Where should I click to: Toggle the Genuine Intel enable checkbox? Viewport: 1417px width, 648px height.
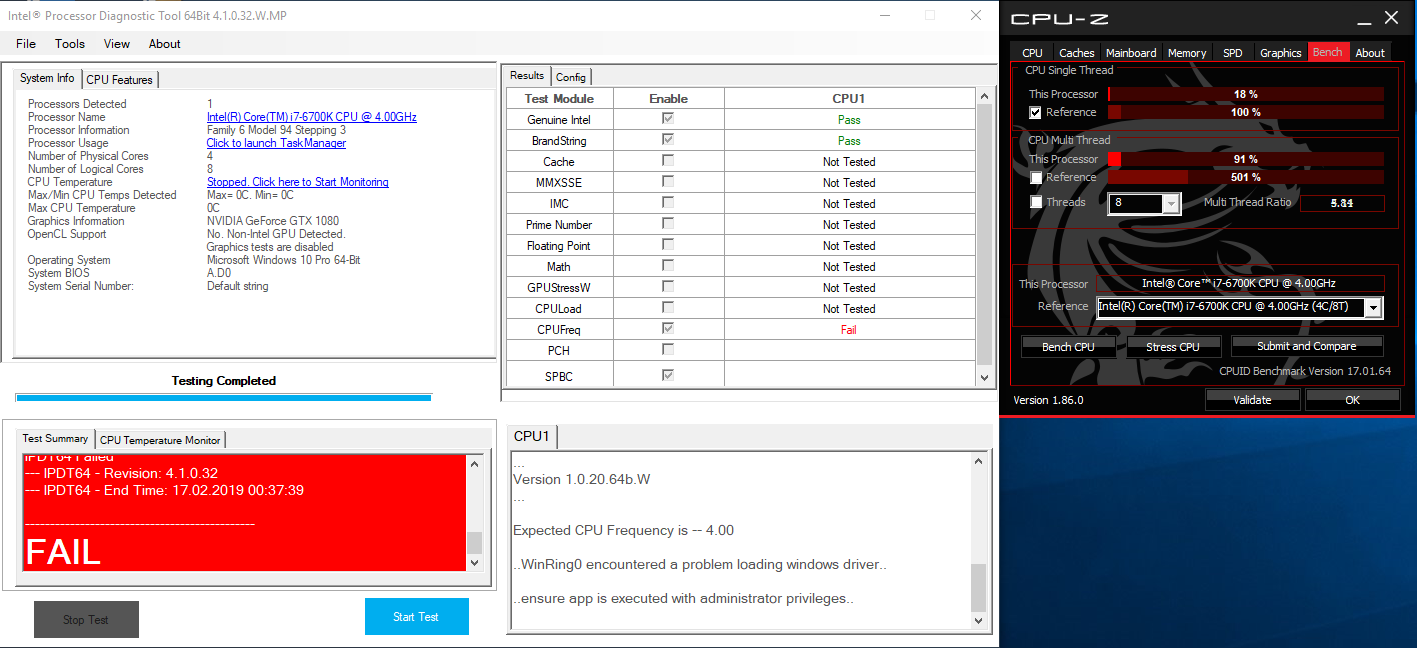point(668,119)
